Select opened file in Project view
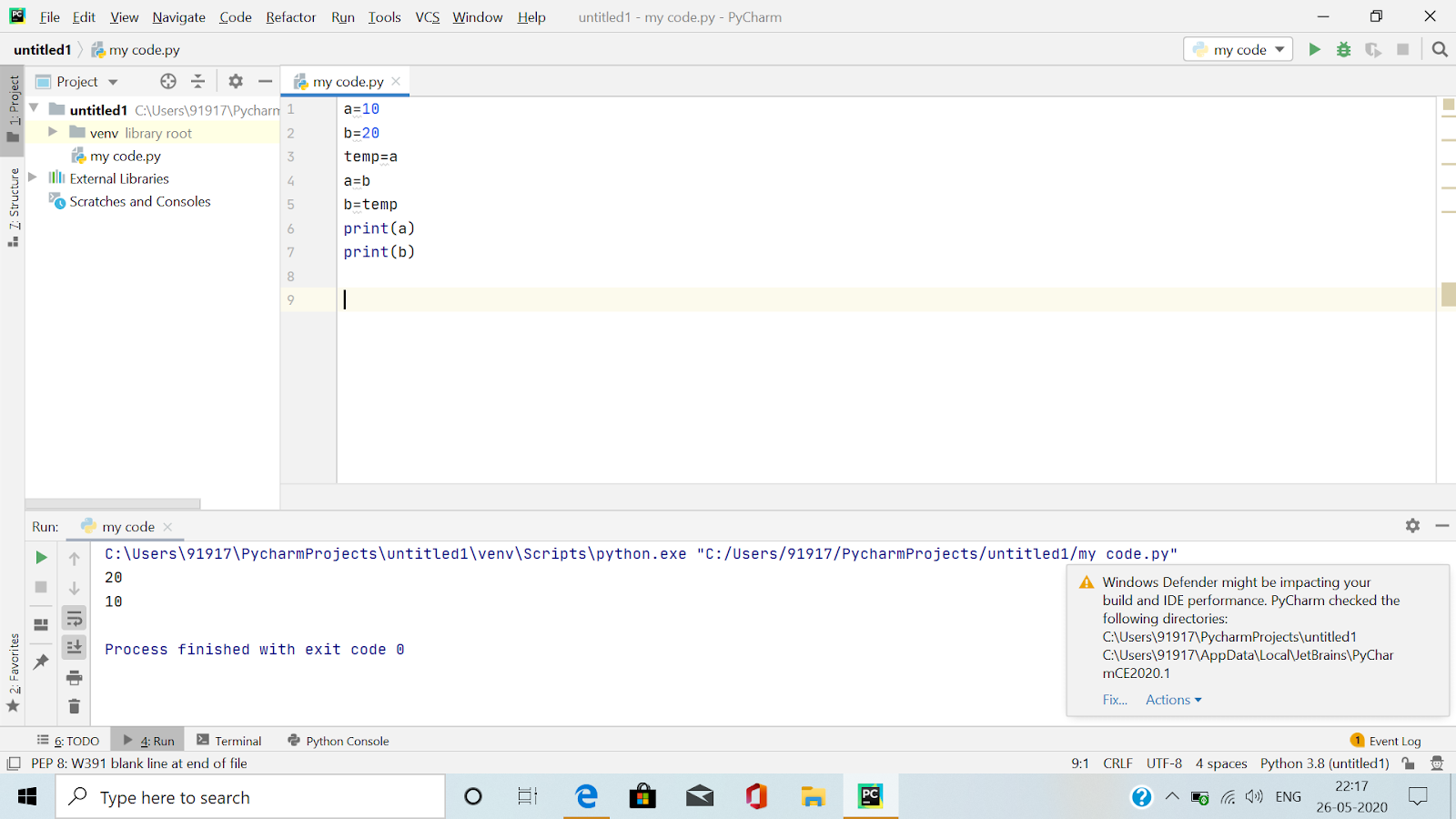Image resolution: width=1456 pixels, height=819 pixels. coord(167,81)
